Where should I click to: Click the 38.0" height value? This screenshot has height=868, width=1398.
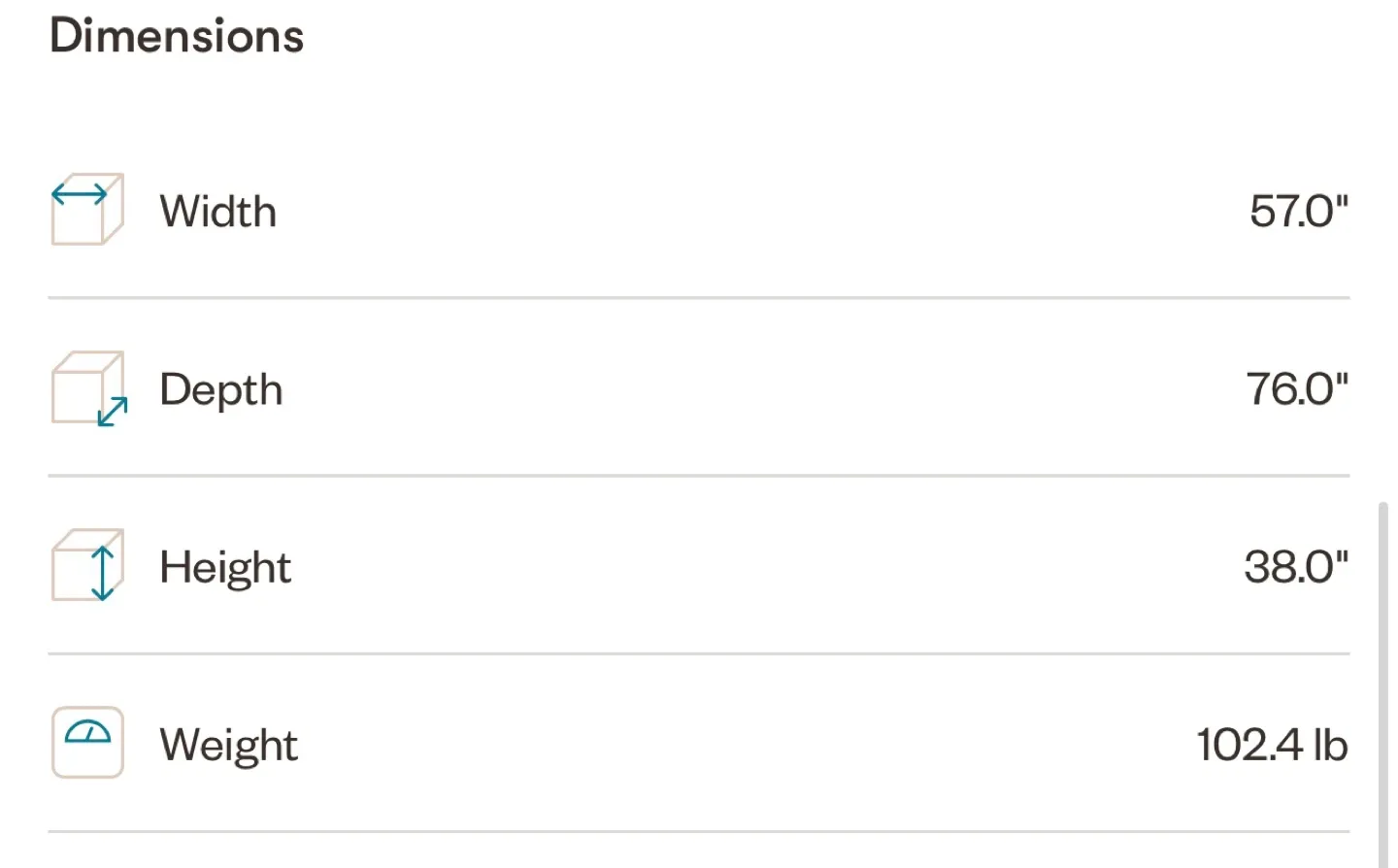[x=1297, y=566]
